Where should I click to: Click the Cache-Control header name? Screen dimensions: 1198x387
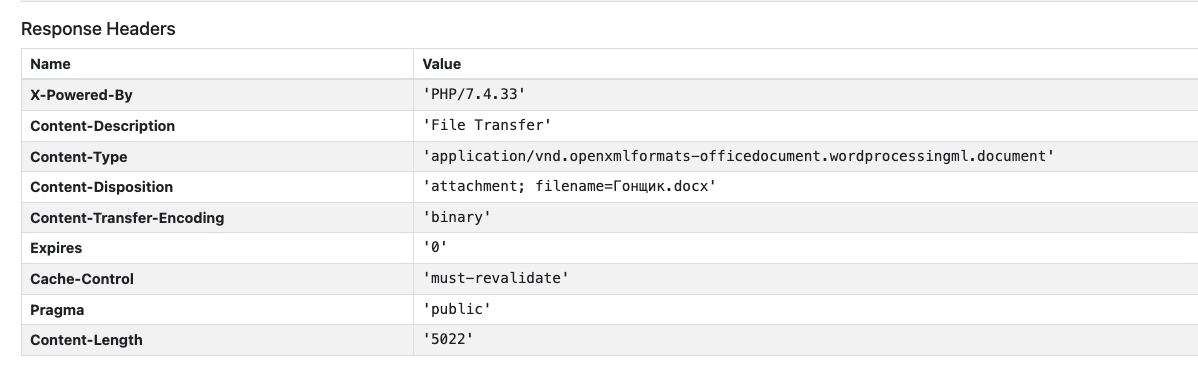coord(82,279)
